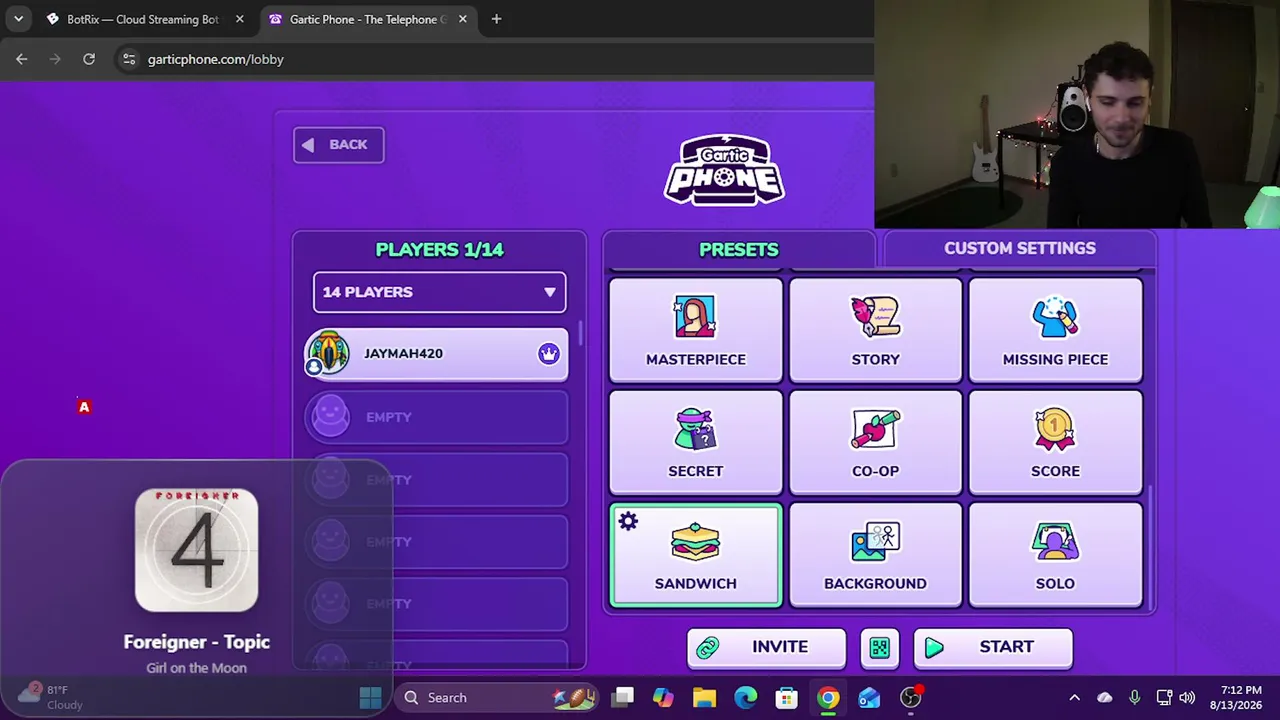Open Task View on the taskbar

(624, 698)
